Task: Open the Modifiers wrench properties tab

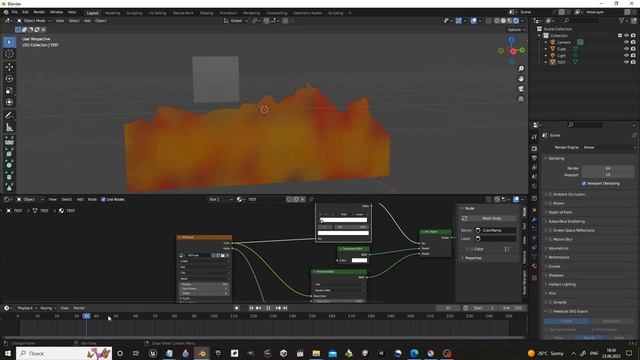Action: (534, 220)
